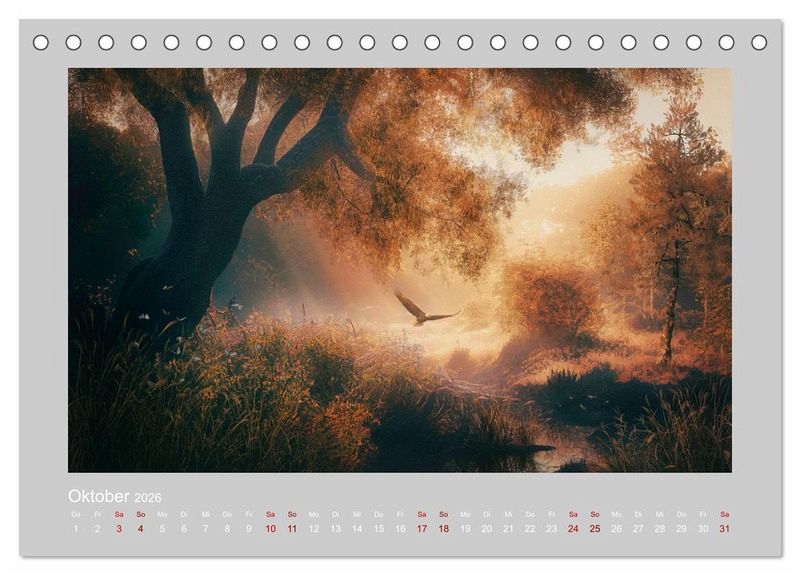Select date 6 in the calendar row
This screenshot has width=800, height=575.
click(x=184, y=529)
